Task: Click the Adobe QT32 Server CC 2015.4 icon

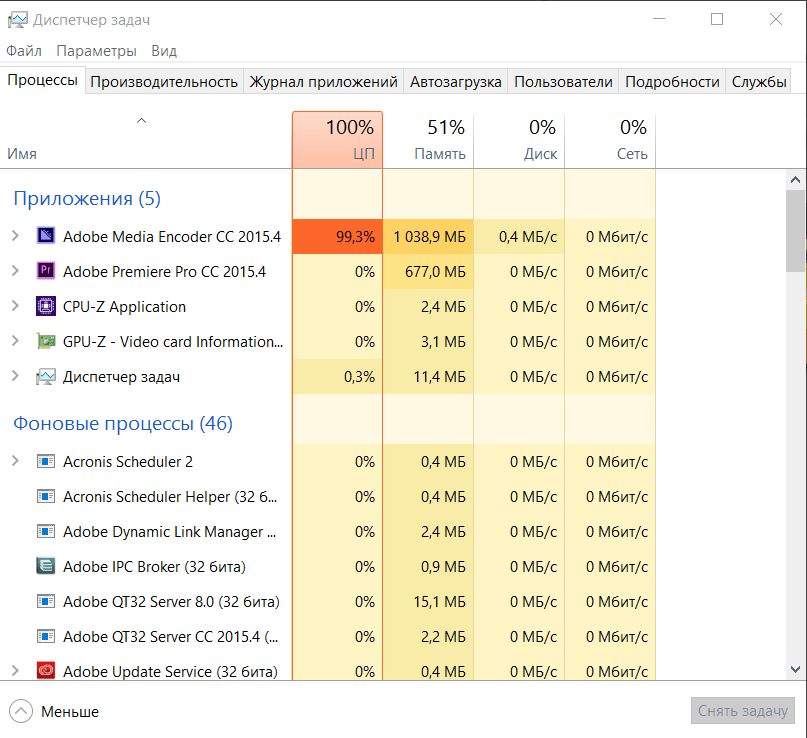Action: click(x=46, y=636)
